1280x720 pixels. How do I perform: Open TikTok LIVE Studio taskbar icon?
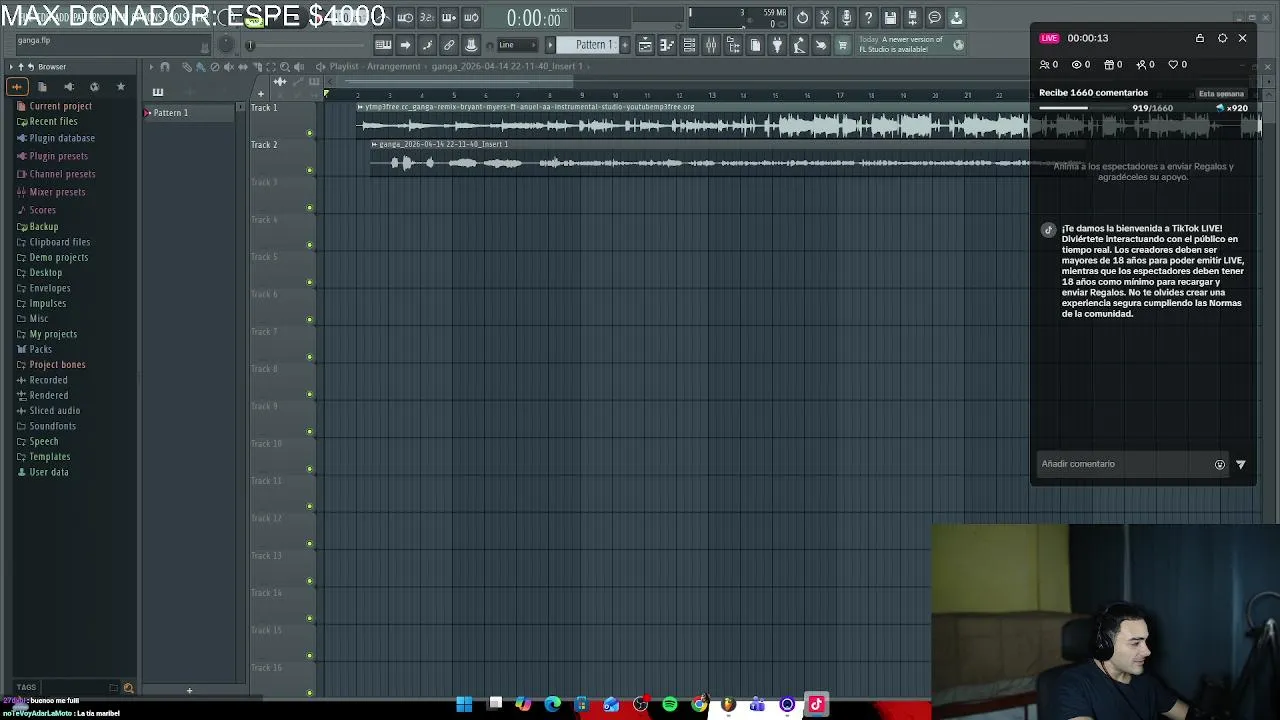[817, 704]
